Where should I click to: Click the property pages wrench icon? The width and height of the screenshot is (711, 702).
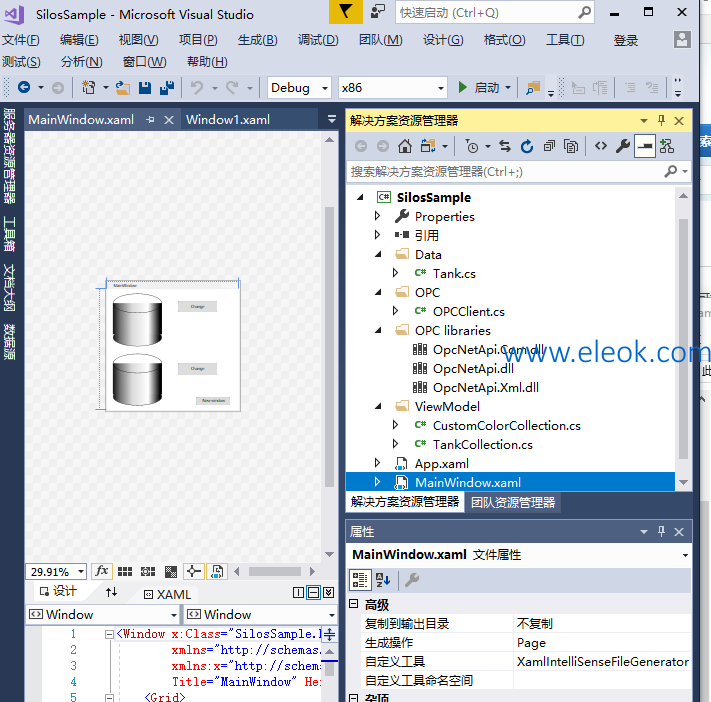pos(412,580)
